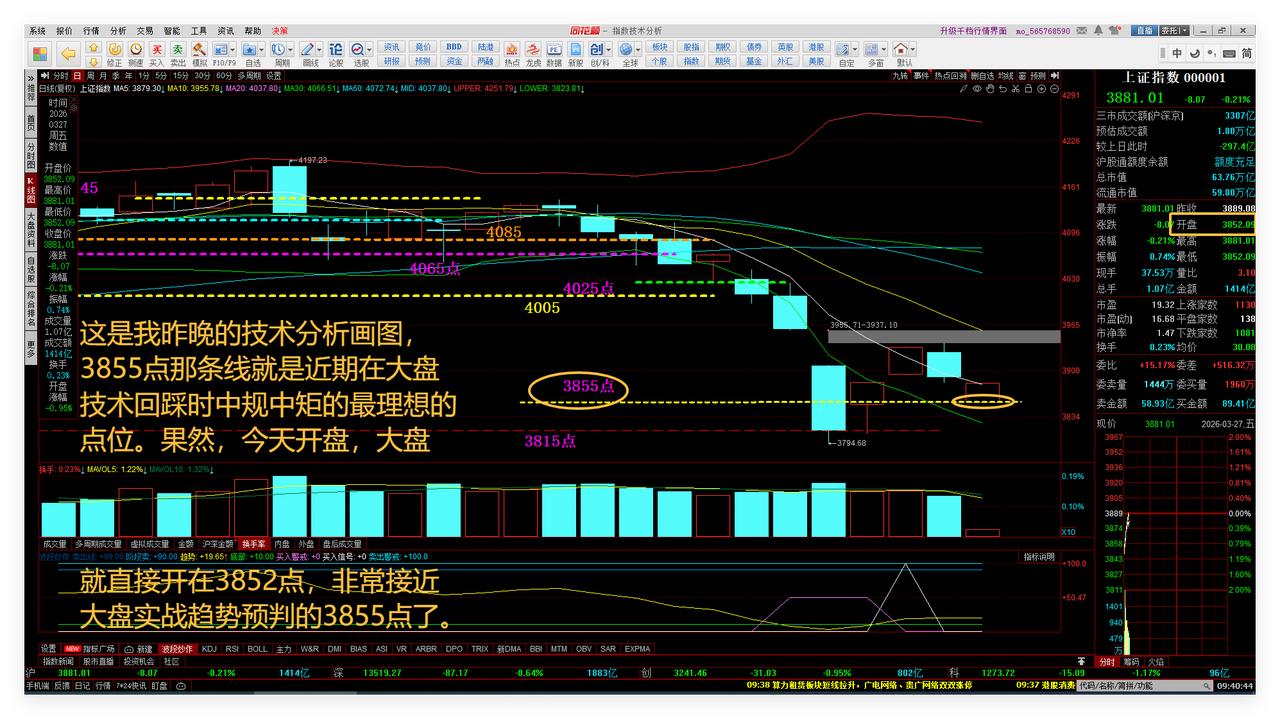Click the 自定 custom layout icon
1280x719 pixels.
coord(843,48)
